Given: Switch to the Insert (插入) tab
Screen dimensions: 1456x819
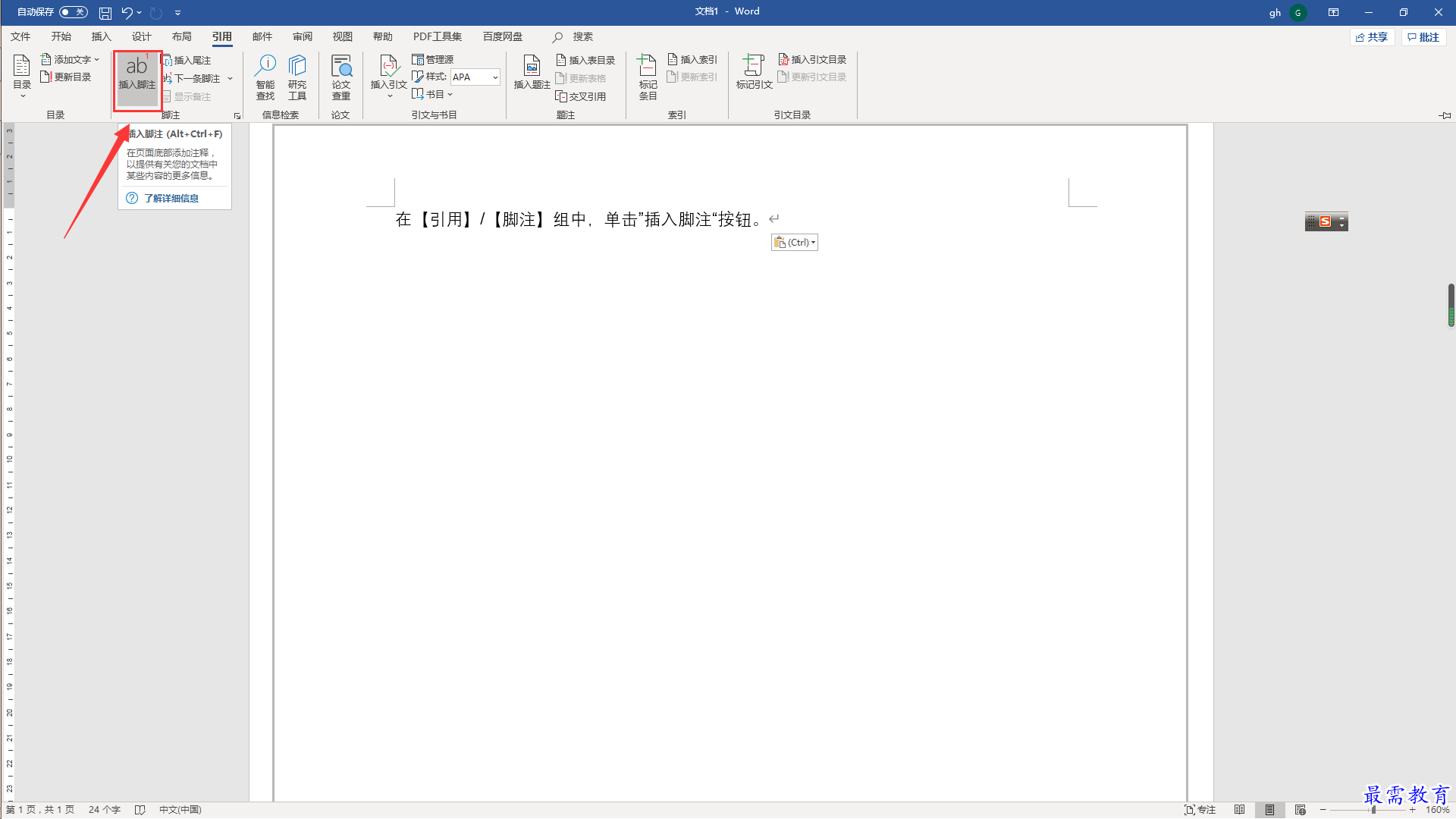Looking at the screenshot, I should click(101, 36).
